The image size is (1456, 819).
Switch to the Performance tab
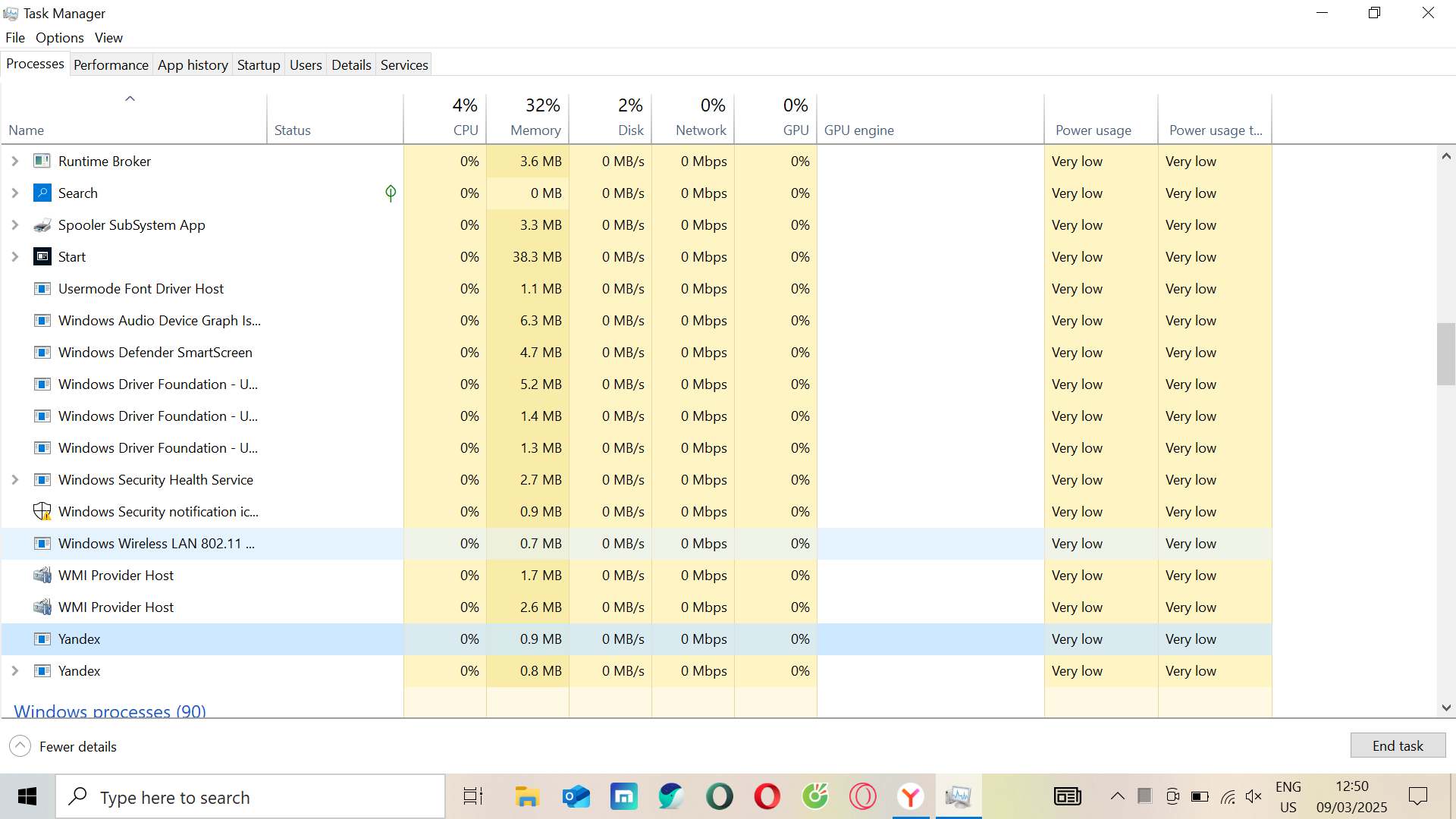[x=111, y=65]
